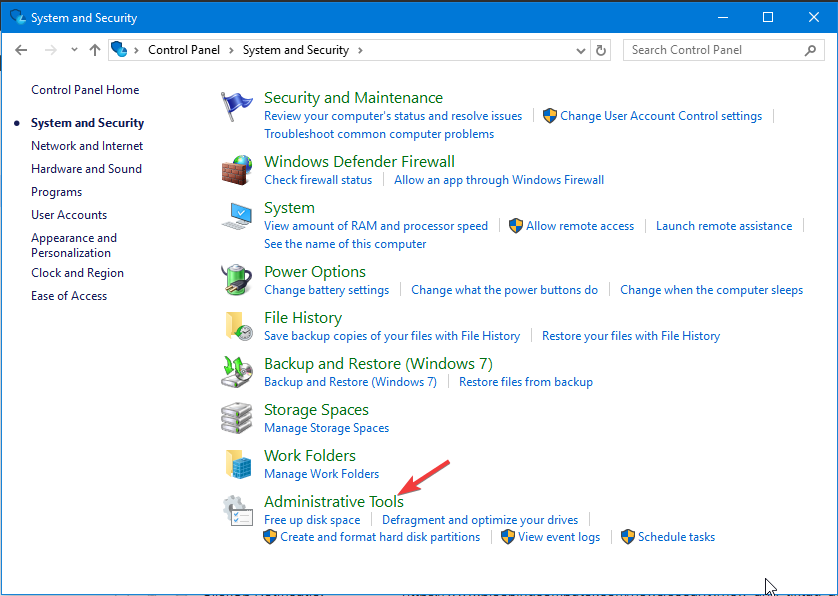
Task: Click the Backup and Restore drive icon
Action: [x=237, y=371]
